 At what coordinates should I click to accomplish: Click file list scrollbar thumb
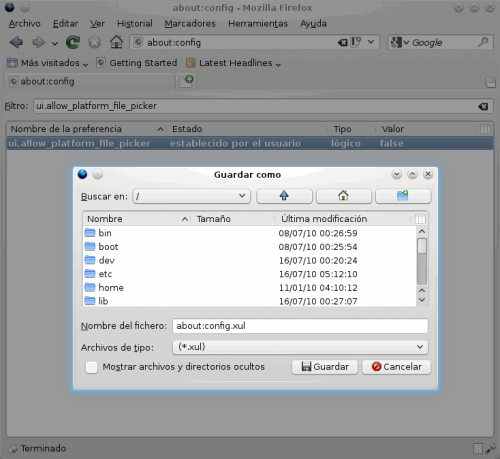coord(422,246)
